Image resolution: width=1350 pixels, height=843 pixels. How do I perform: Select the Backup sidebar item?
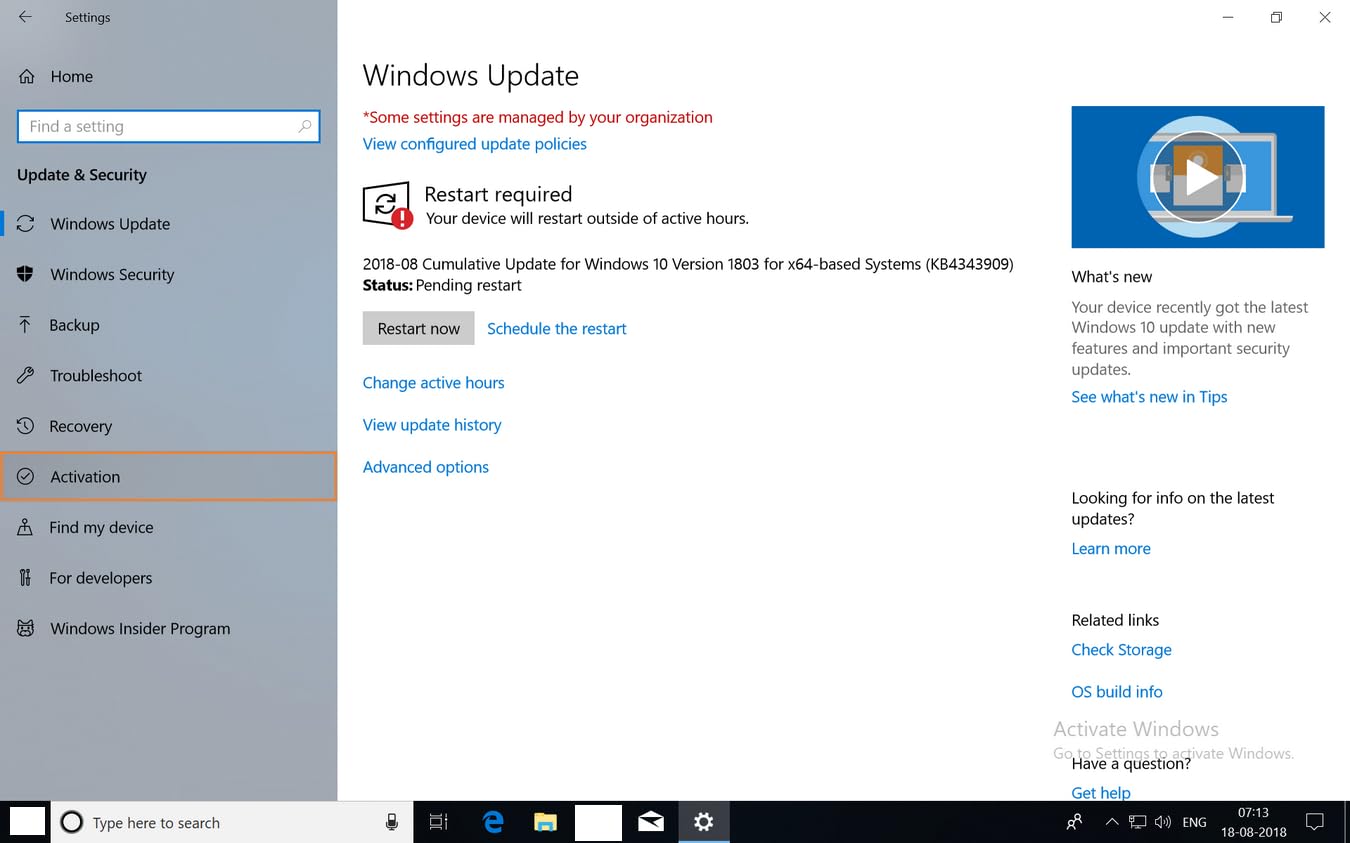(74, 325)
